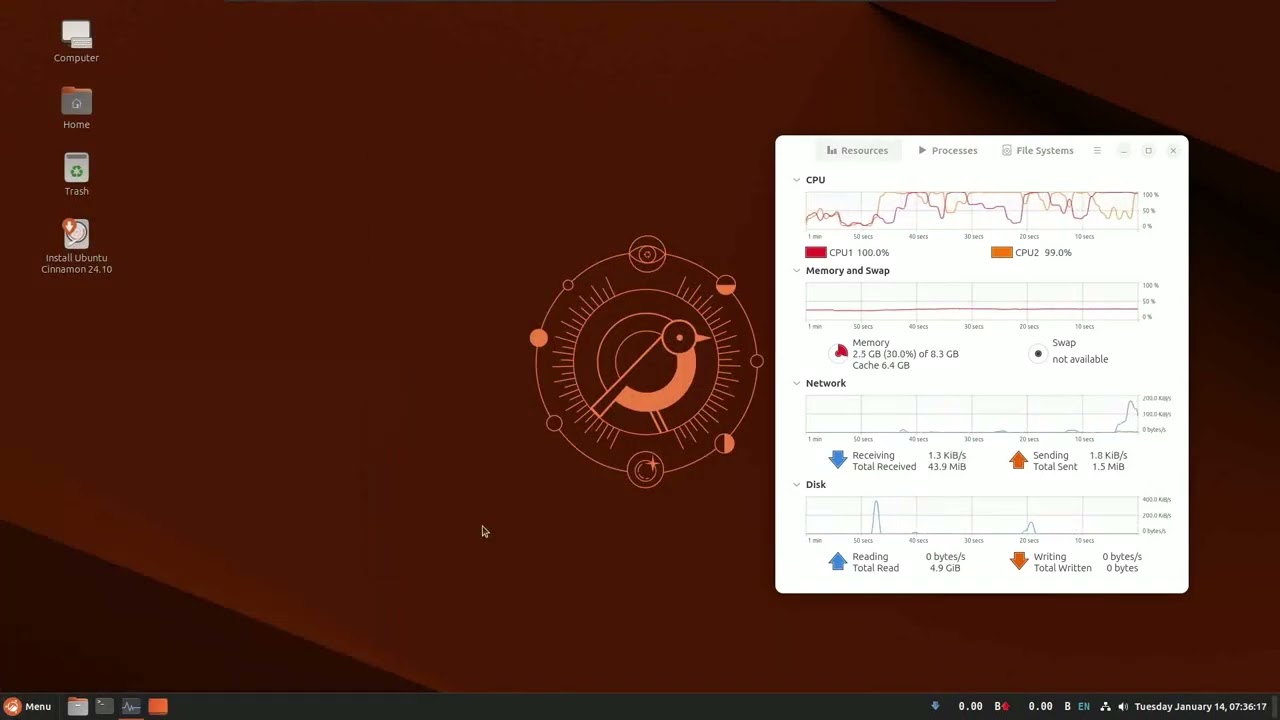1280x720 pixels.
Task: Open the calendar from the date and time
Action: pyautogui.click(x=1200, y=706)
